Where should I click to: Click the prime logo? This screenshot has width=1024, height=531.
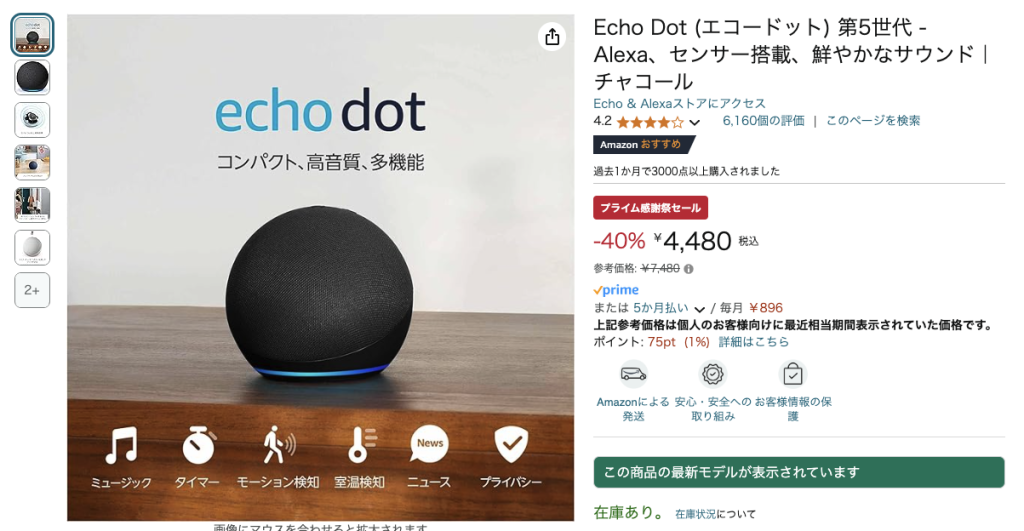click(616, 289)
